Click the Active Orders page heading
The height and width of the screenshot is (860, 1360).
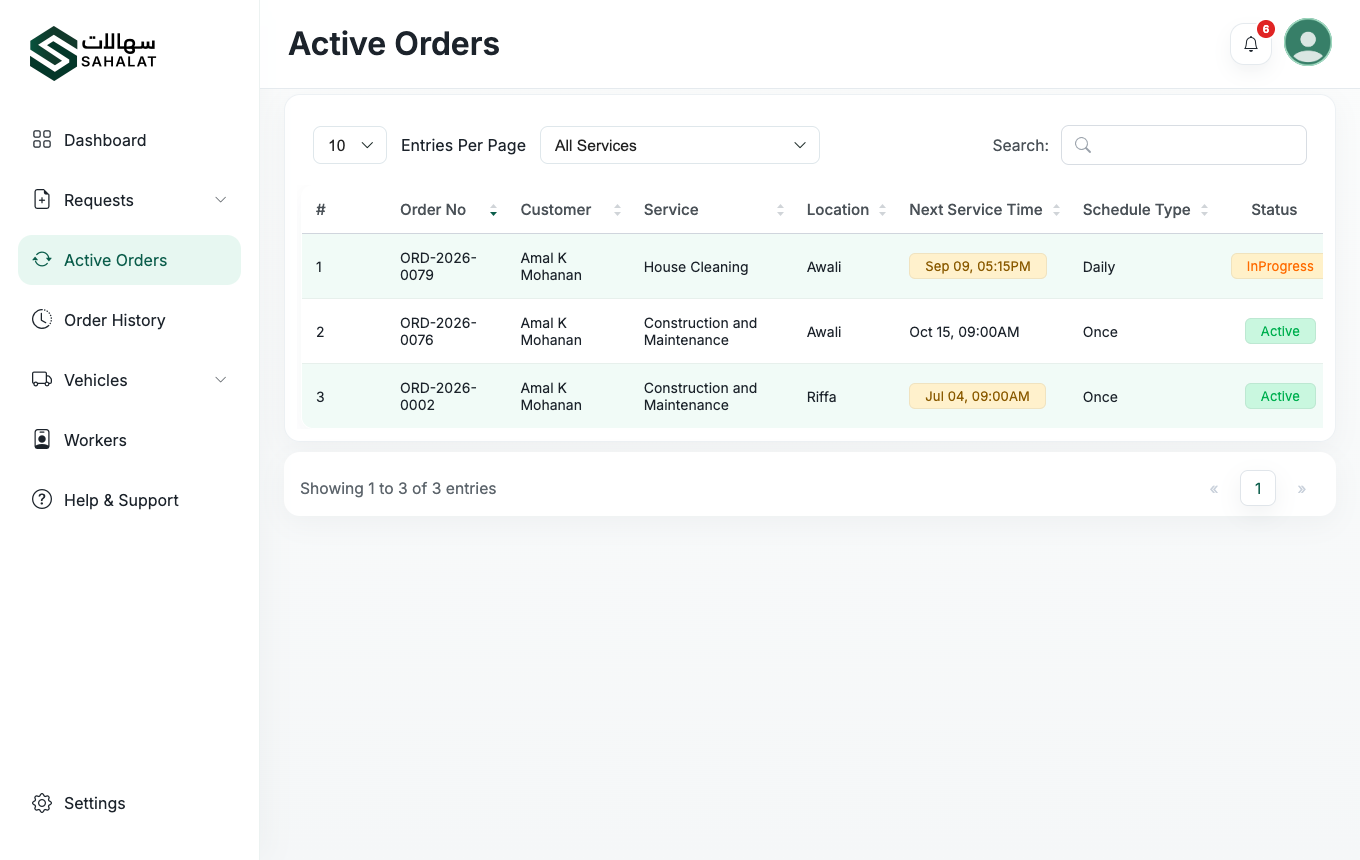[x=394, y=44]
